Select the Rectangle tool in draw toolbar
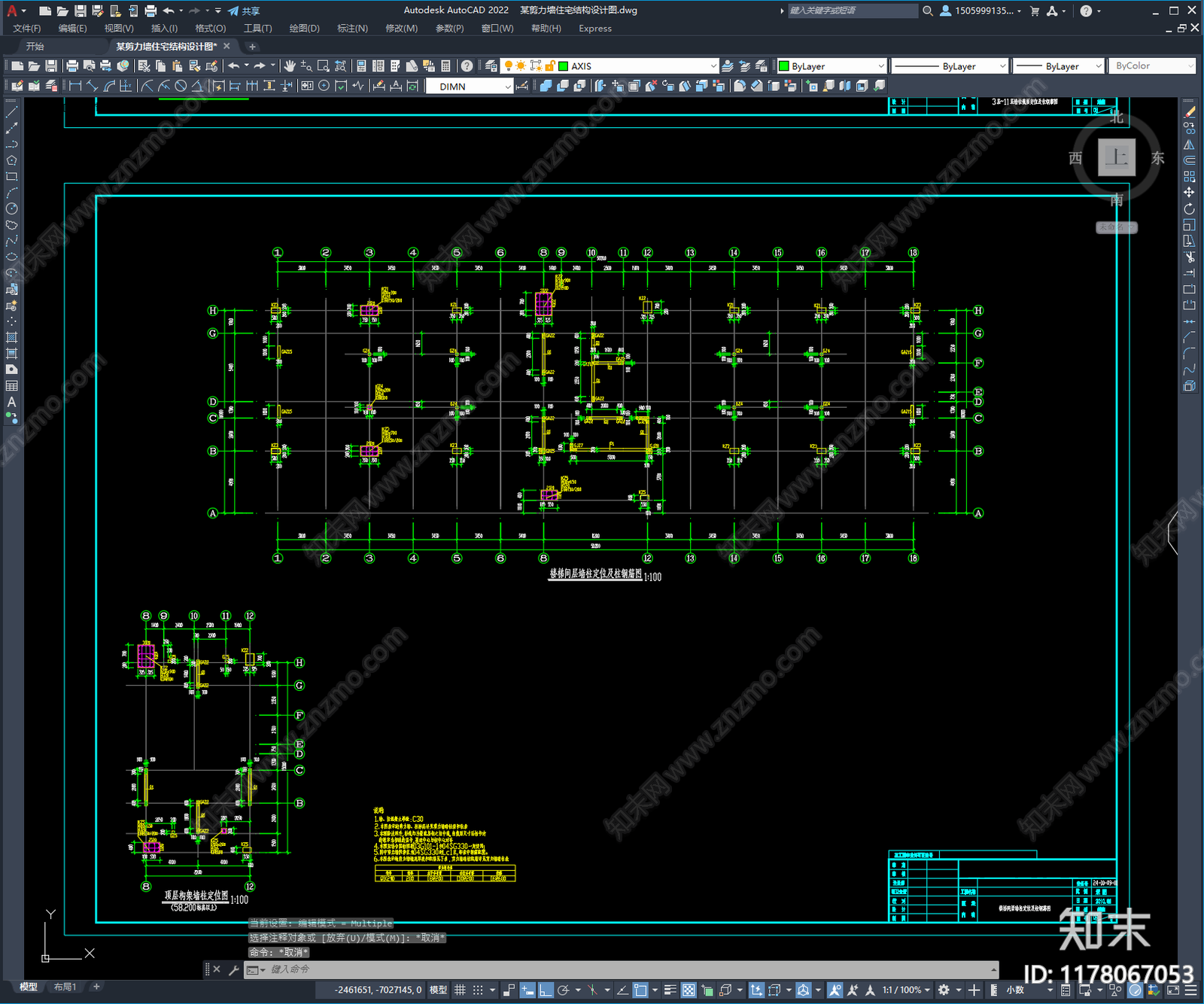 11,176
